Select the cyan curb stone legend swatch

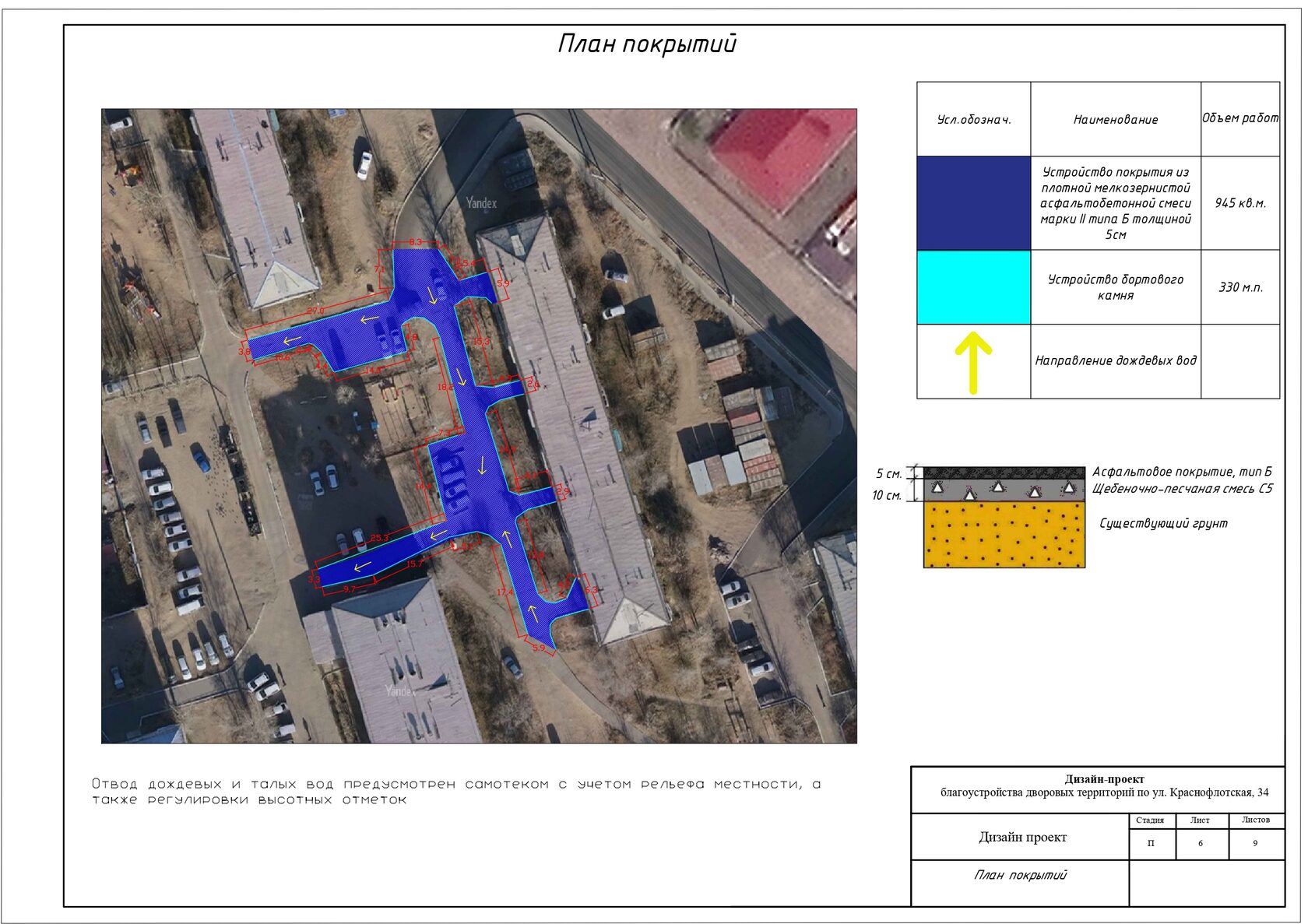pos(974,287)
